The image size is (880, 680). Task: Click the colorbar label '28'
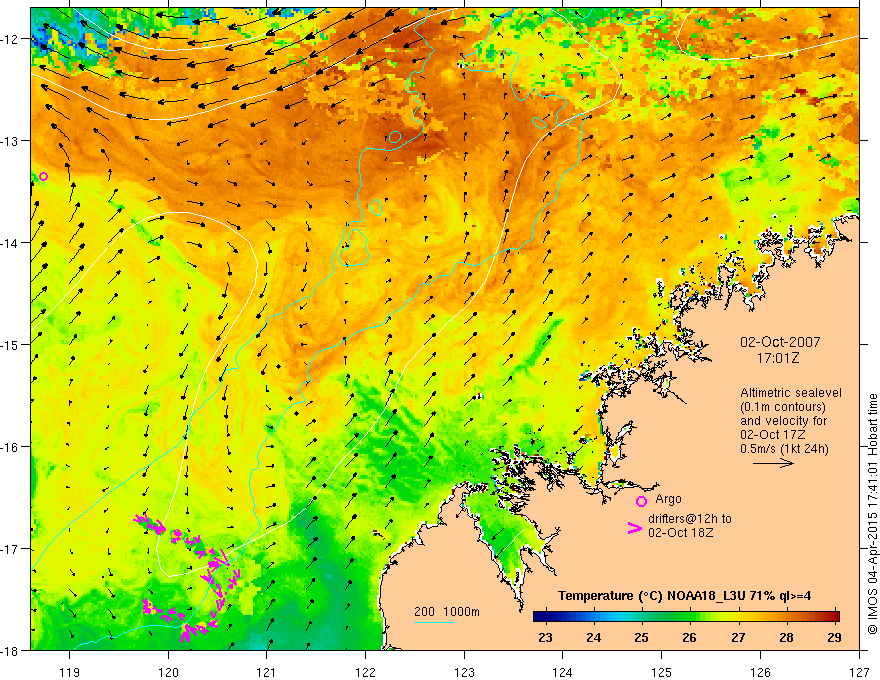pyautogui.click(x=786, y=637)
